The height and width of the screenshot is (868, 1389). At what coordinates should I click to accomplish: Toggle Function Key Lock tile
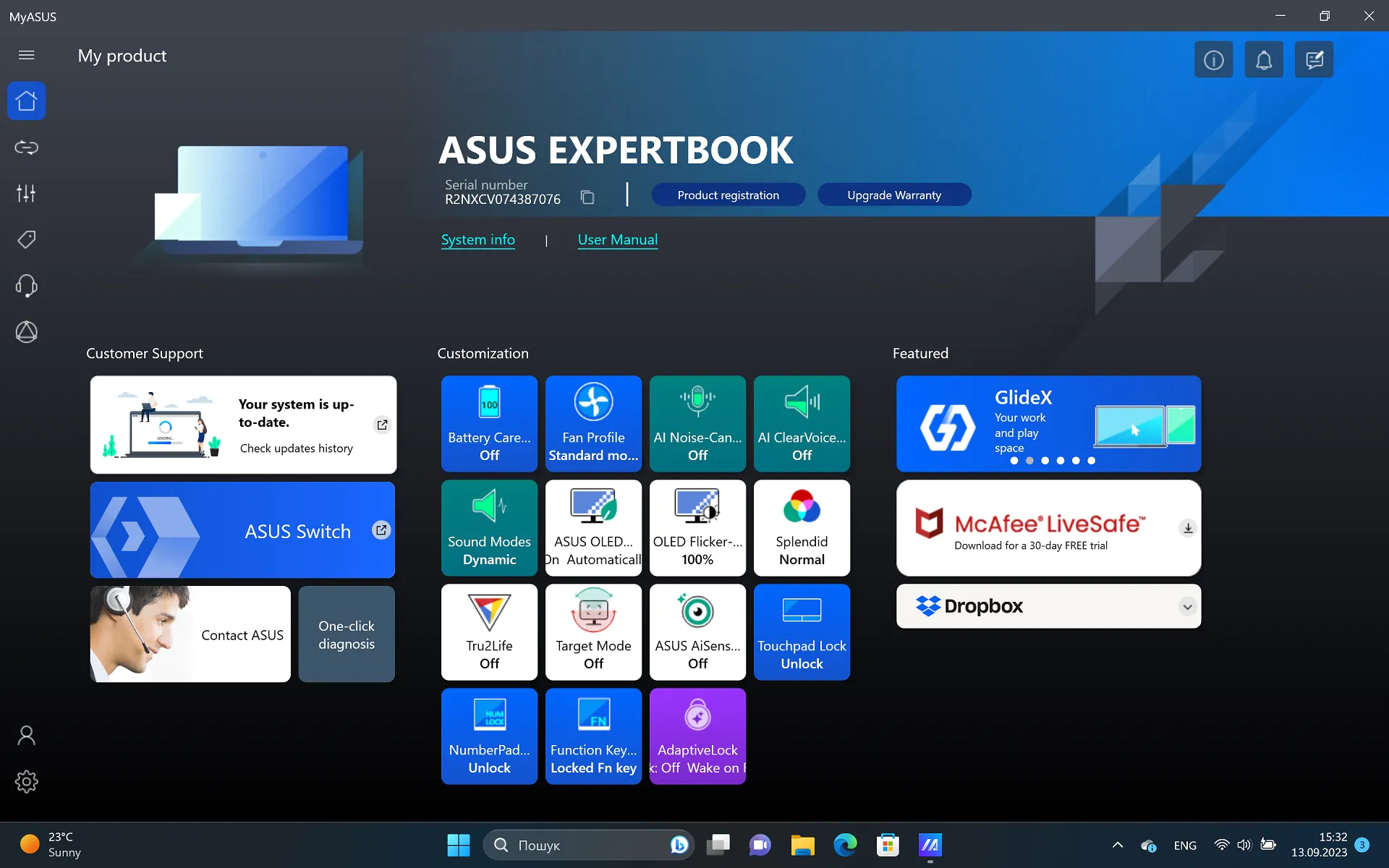tap(593, 736)
